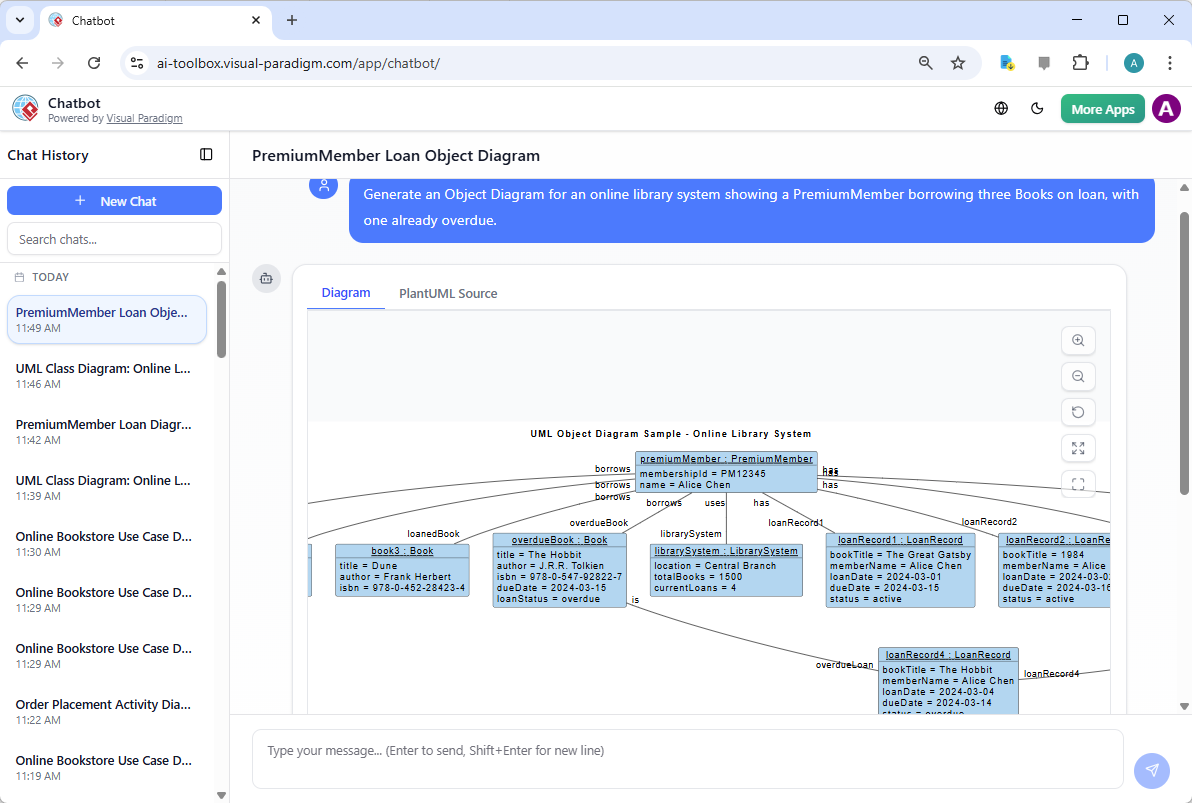The height and width of the screenshot is (803, 1192).
Task: Switch to the PlantUML Source tab
Action: click(x=448, y=293)
